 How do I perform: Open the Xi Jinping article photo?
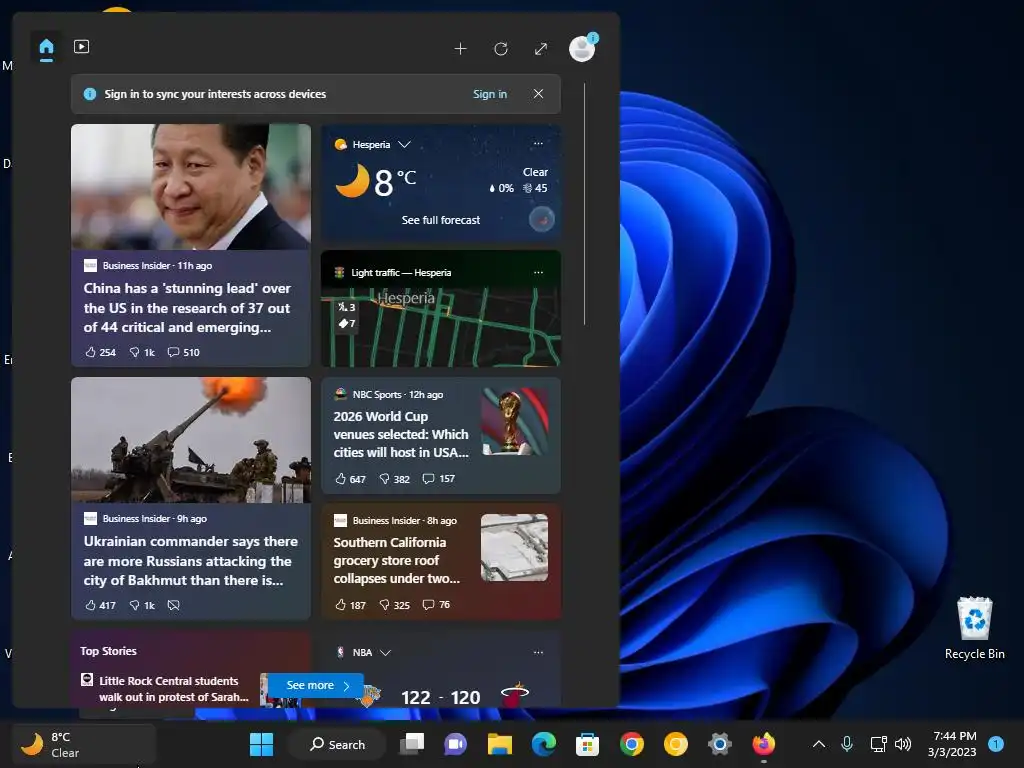(x=191, y=187)
